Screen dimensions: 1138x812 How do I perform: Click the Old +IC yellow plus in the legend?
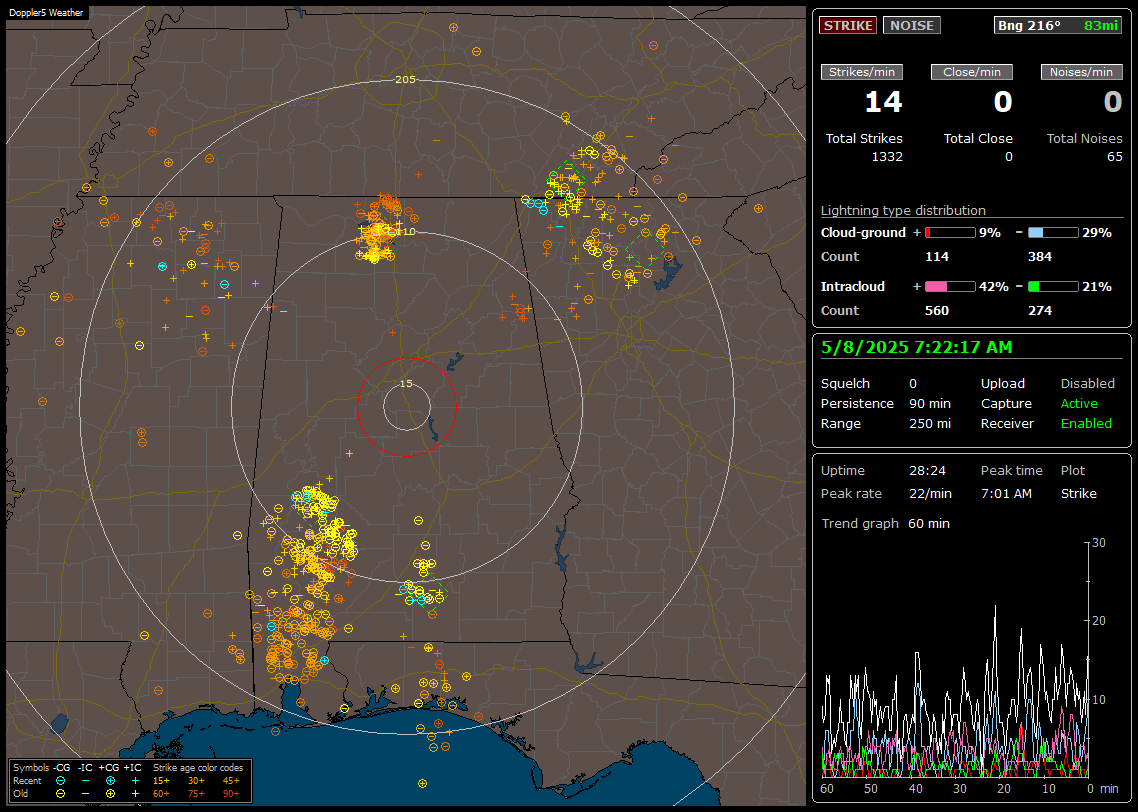pos(135,794)
